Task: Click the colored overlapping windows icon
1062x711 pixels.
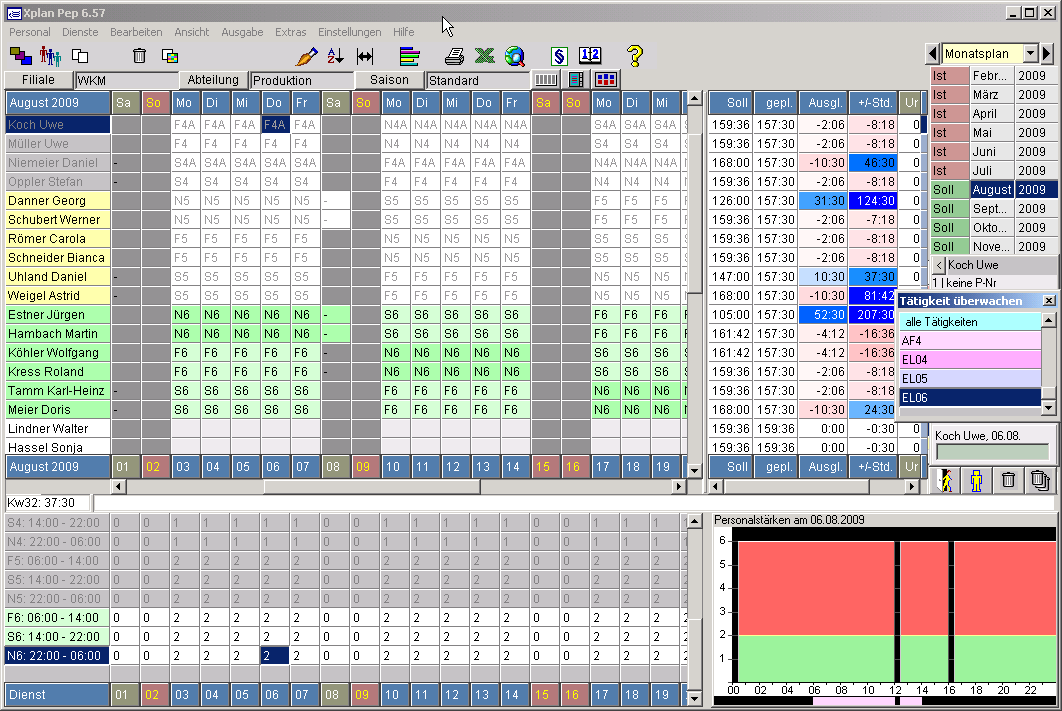Action: (169, 56)
